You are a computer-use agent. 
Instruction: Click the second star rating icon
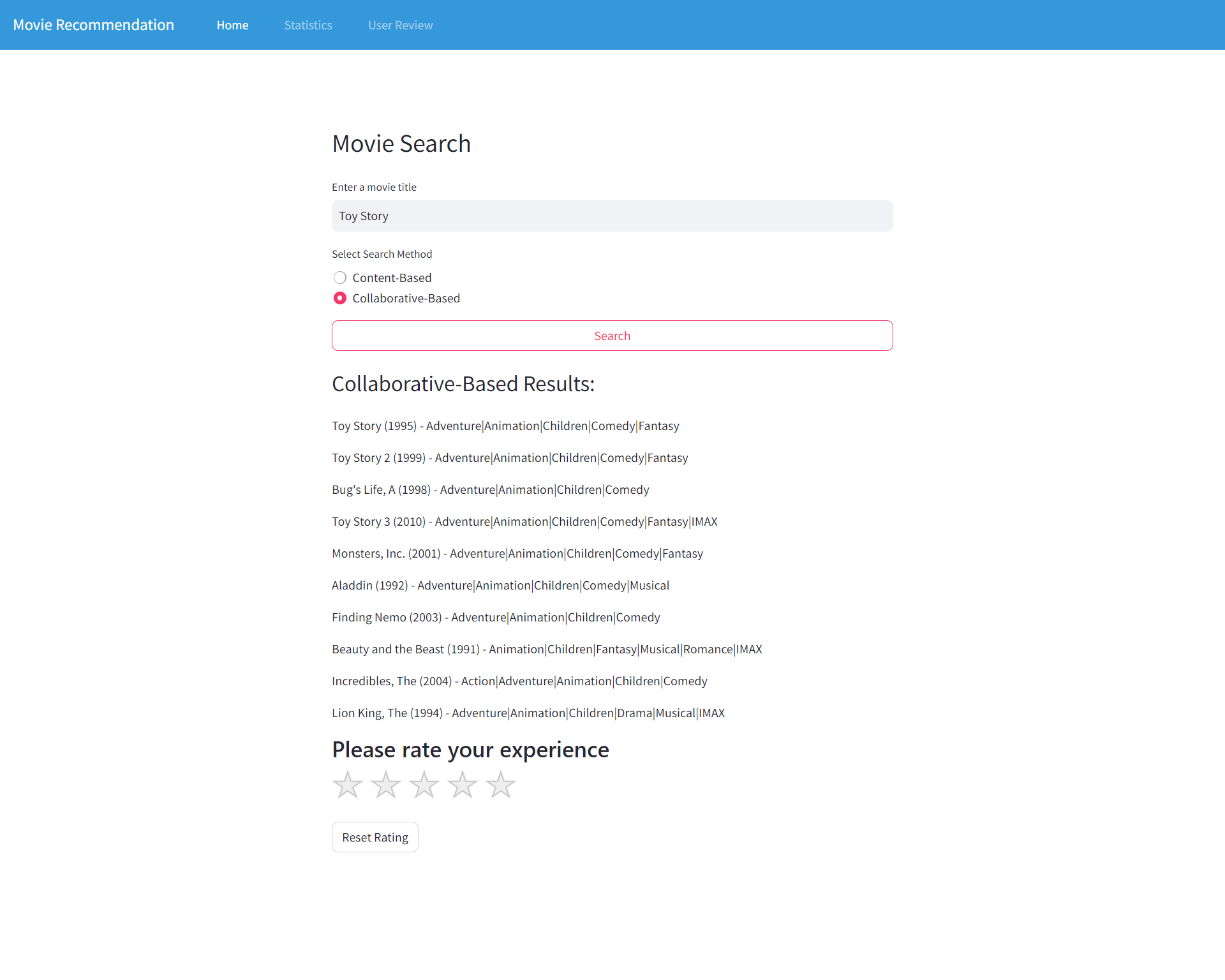pyautogui.click(x=387, y=785)
